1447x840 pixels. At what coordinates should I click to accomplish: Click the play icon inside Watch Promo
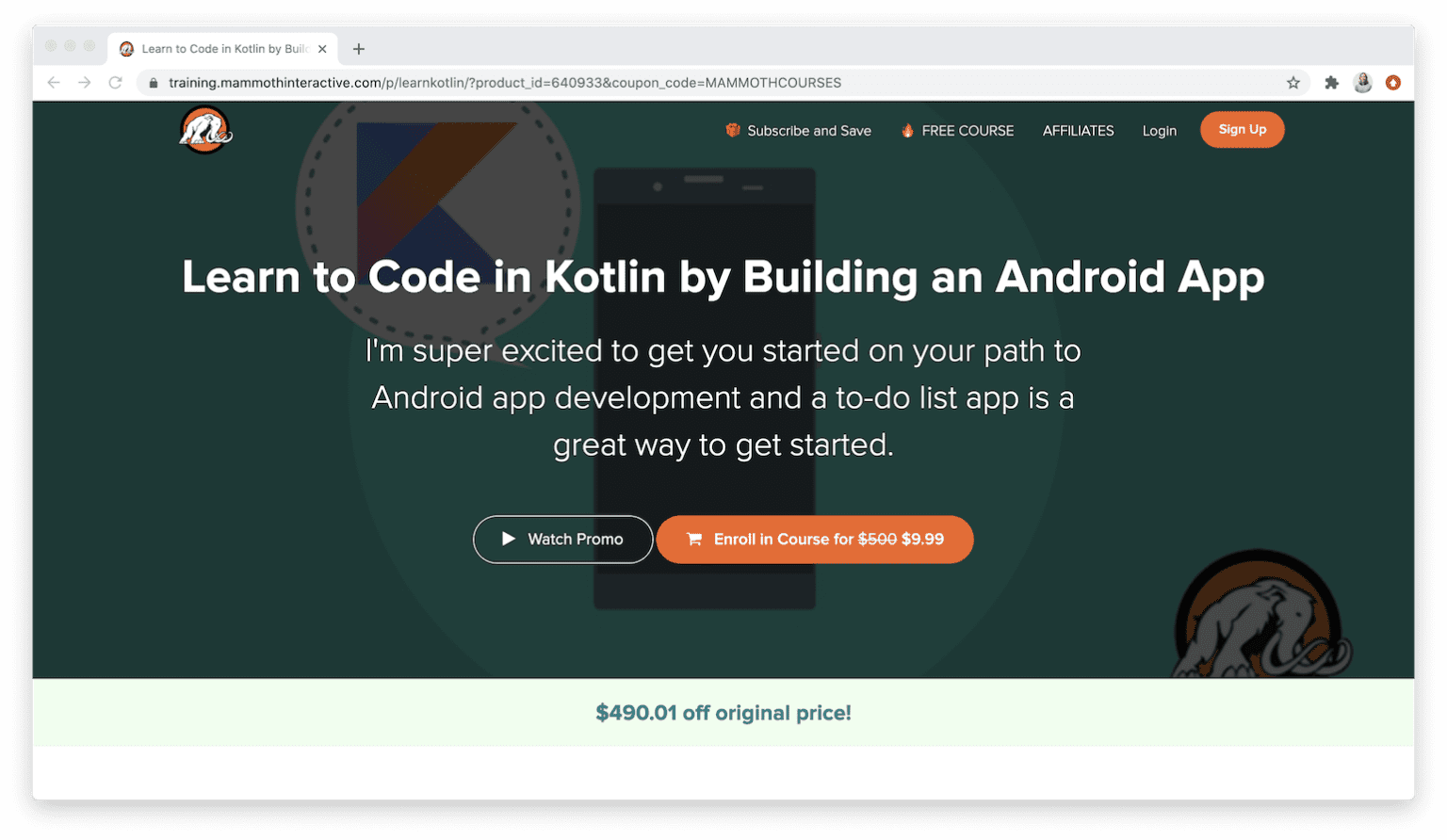click(509, 539)
